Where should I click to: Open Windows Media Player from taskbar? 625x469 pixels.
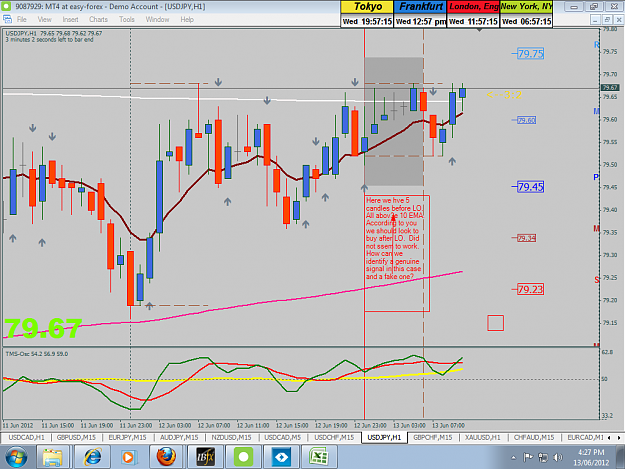click(128, 457)
